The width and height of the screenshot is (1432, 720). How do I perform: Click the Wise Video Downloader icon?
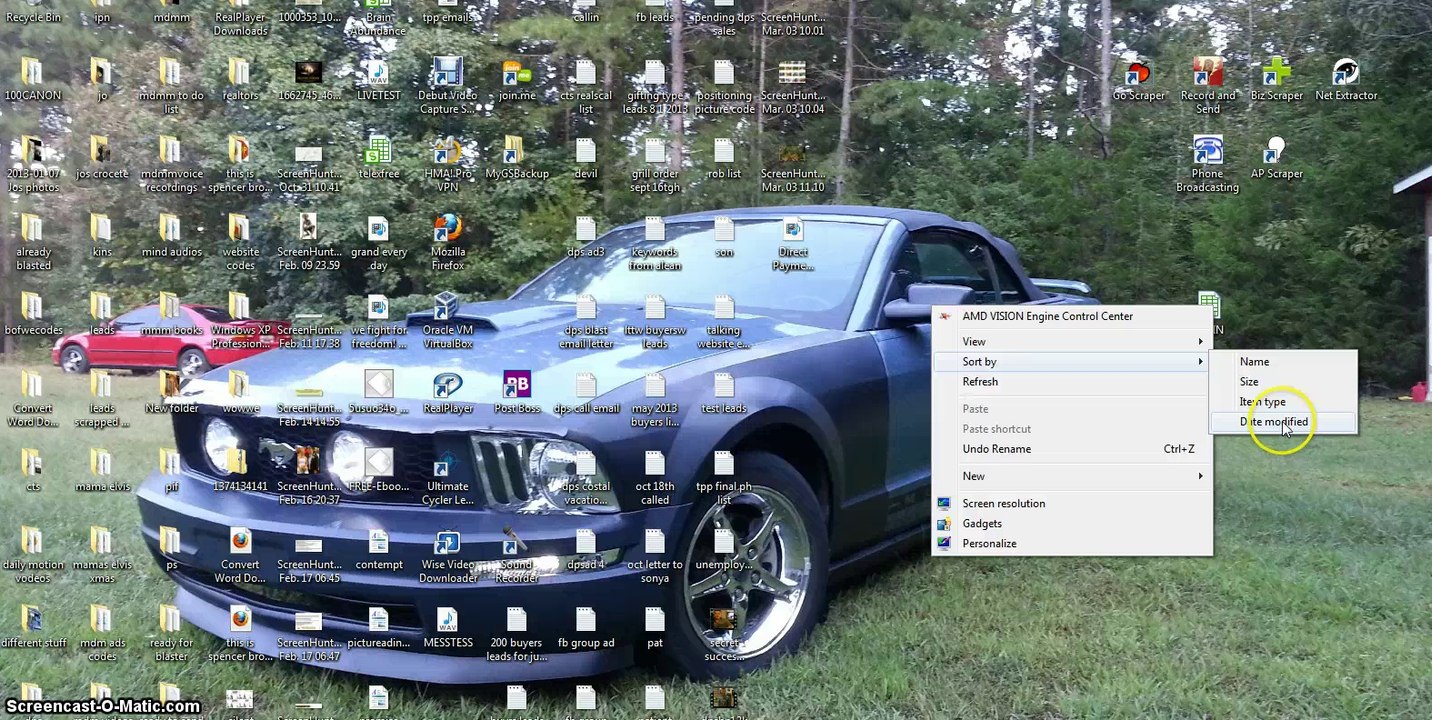[x=448, y=555]
